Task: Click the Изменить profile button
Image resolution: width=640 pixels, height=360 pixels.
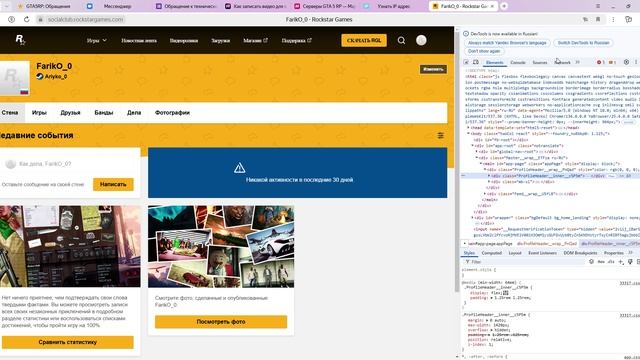Action: coord(433,69)
